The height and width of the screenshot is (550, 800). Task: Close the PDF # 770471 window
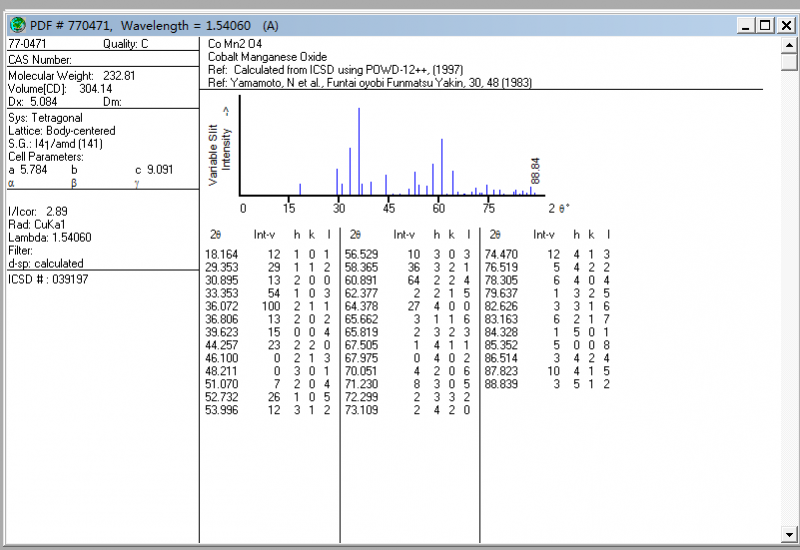tap(786, 25)
